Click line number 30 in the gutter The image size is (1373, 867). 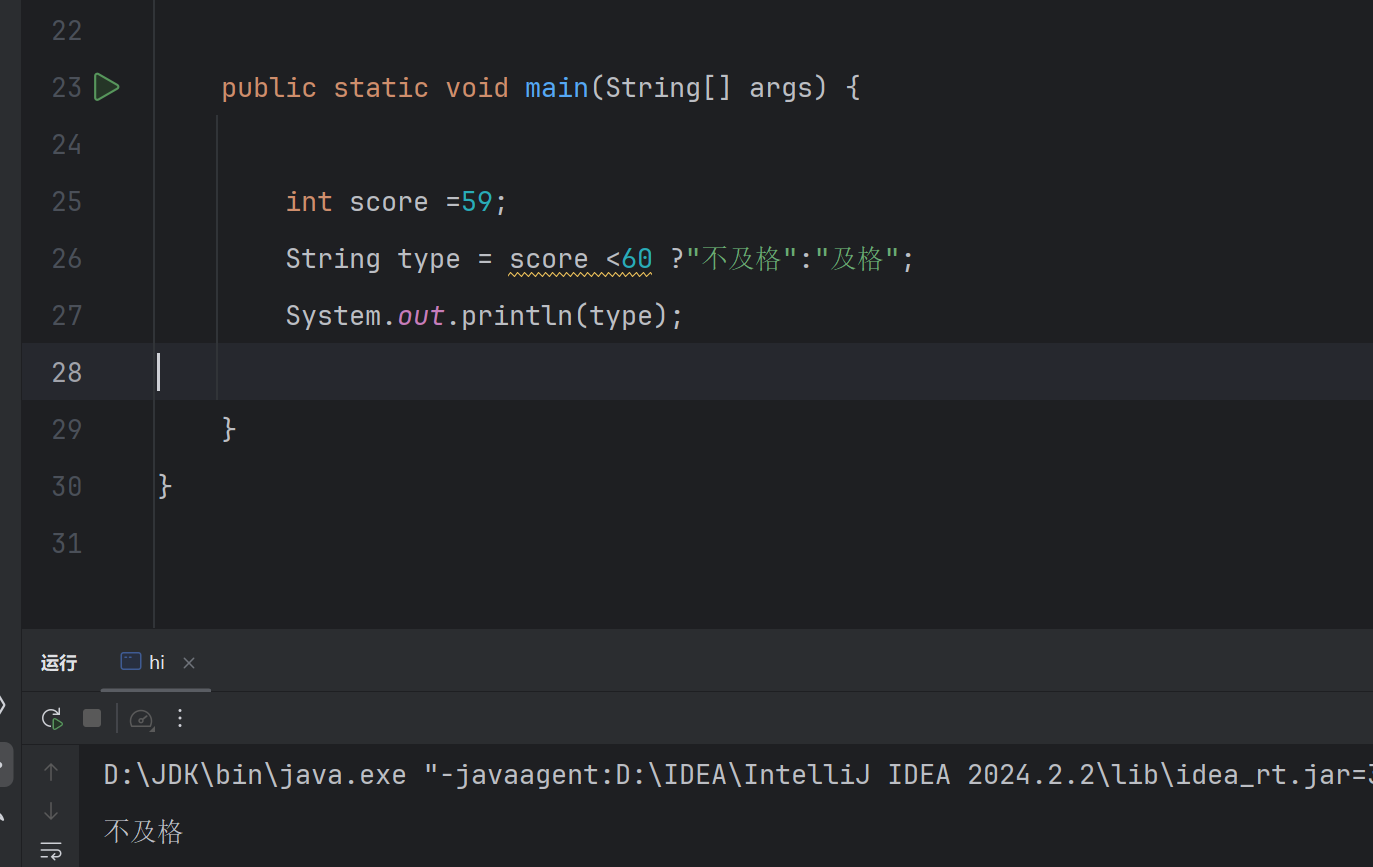pos(67,487)
